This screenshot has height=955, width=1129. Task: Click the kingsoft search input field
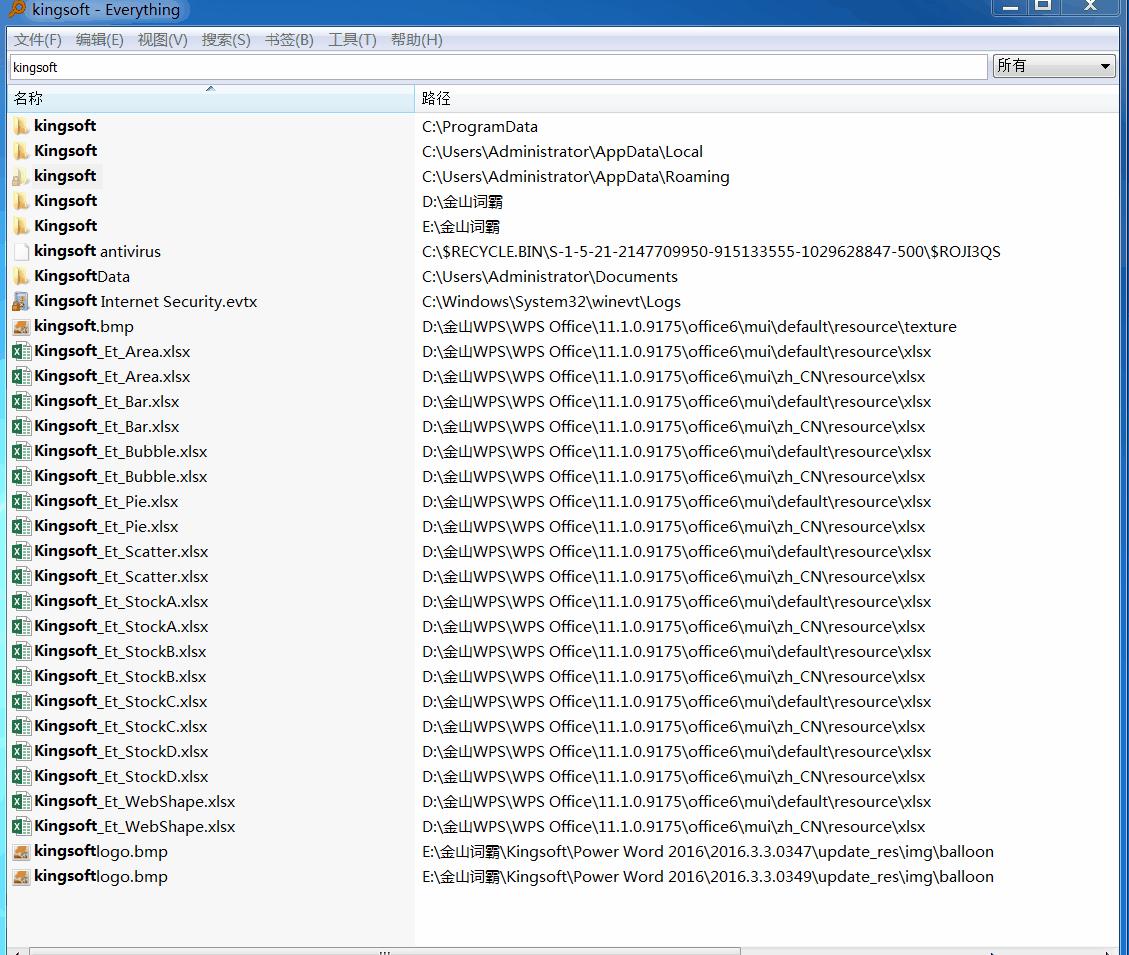[498, 67]
